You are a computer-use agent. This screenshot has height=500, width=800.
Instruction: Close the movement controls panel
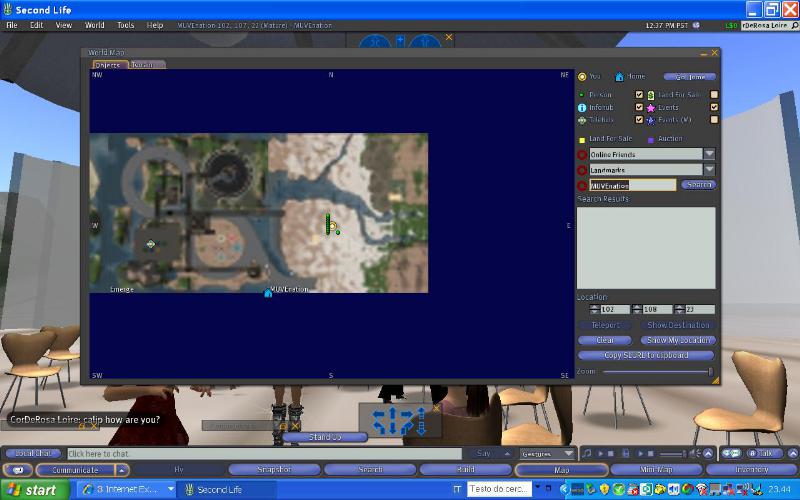(x=436, y=408)
